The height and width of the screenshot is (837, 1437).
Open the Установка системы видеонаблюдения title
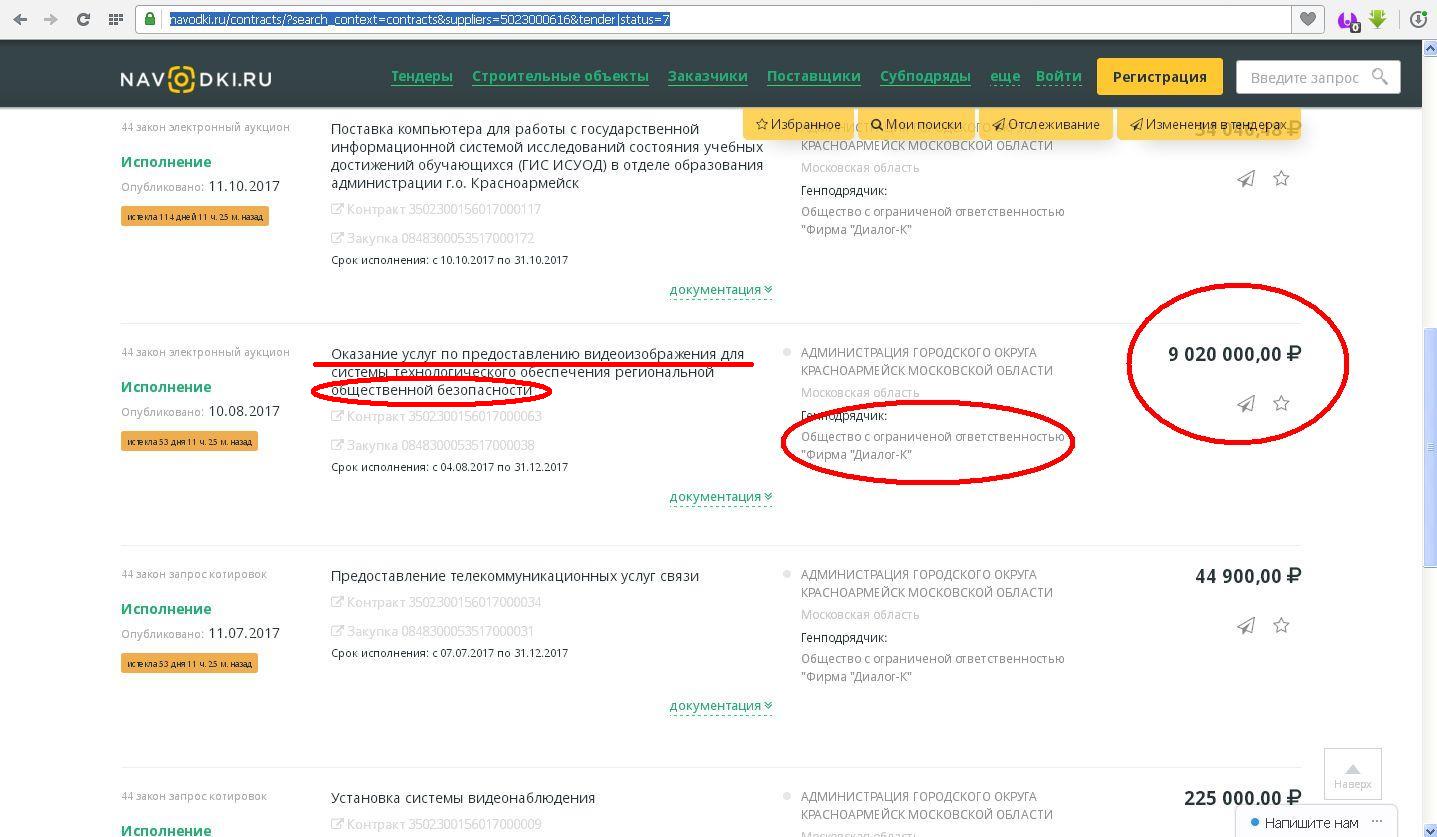pyautogui.click(x=463, y=798)
